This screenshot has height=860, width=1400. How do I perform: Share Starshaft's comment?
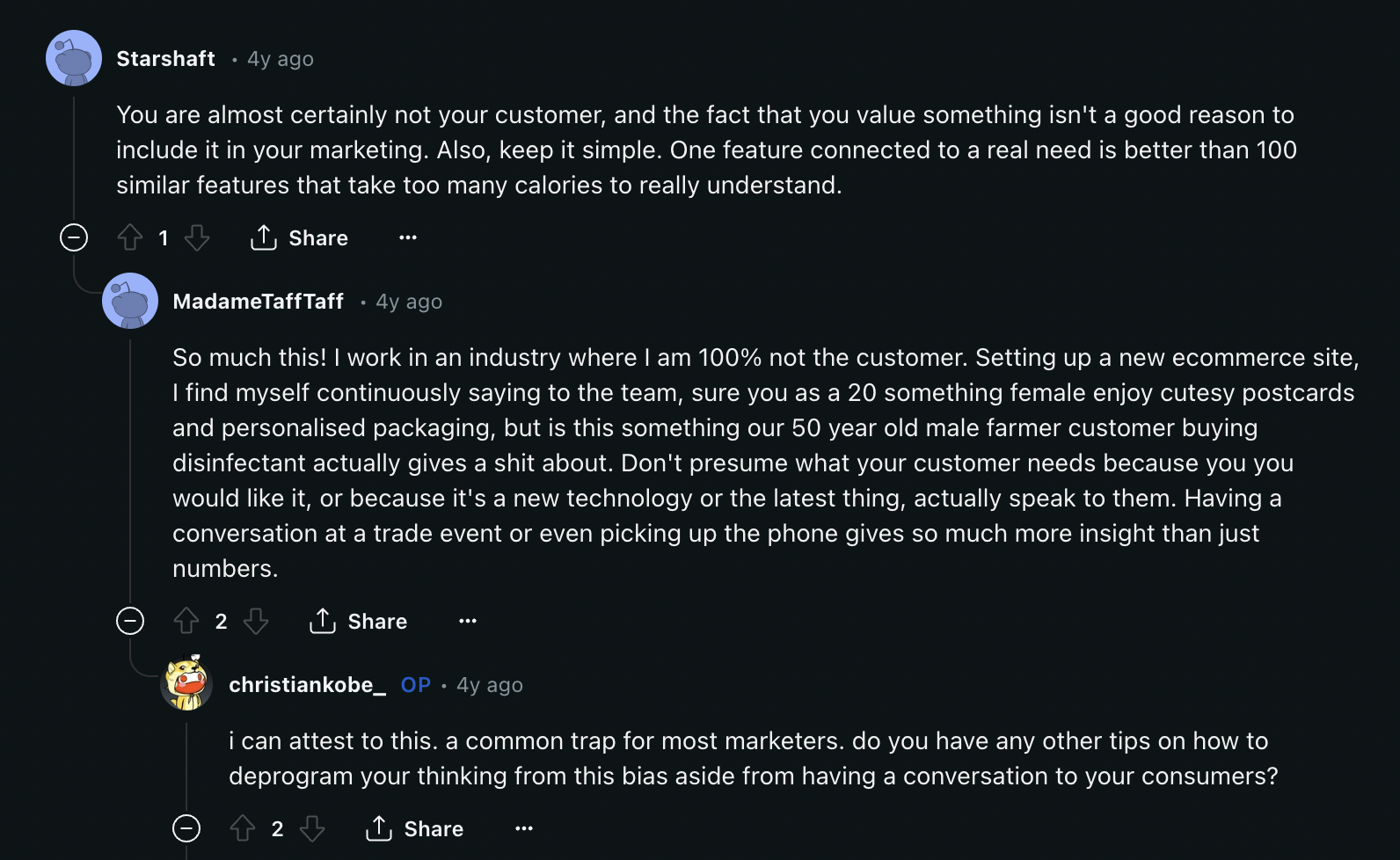pos(298,237)
